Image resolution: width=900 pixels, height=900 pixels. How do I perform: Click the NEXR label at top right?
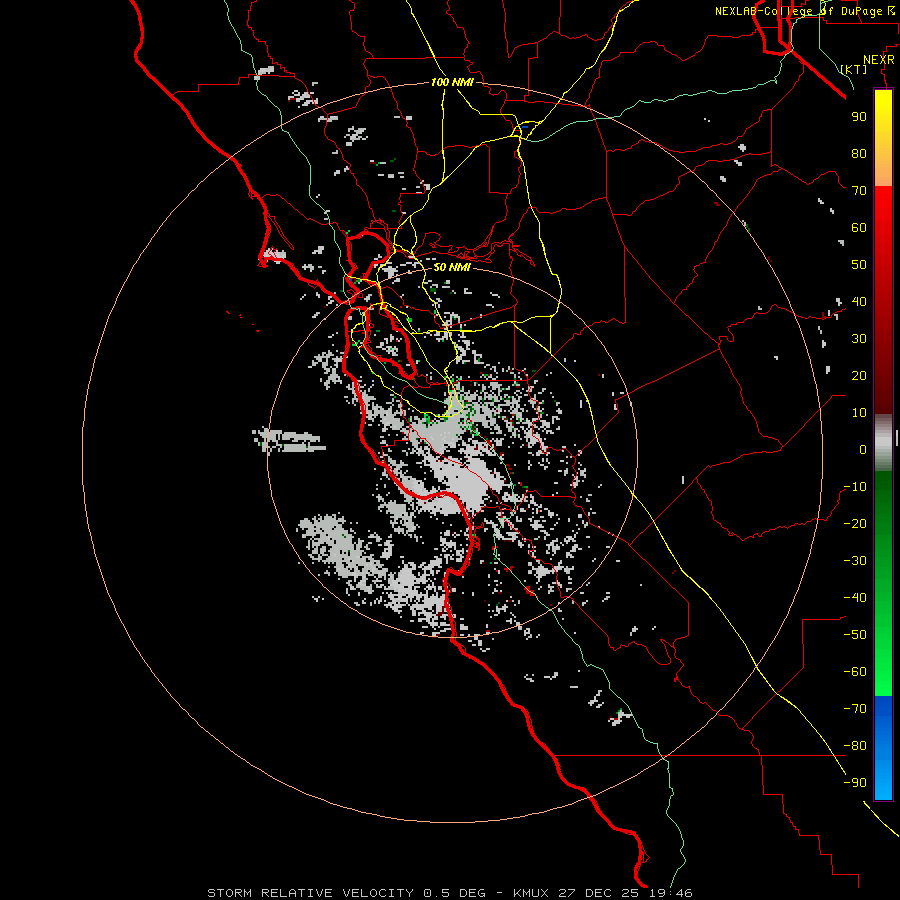(879, 60)
